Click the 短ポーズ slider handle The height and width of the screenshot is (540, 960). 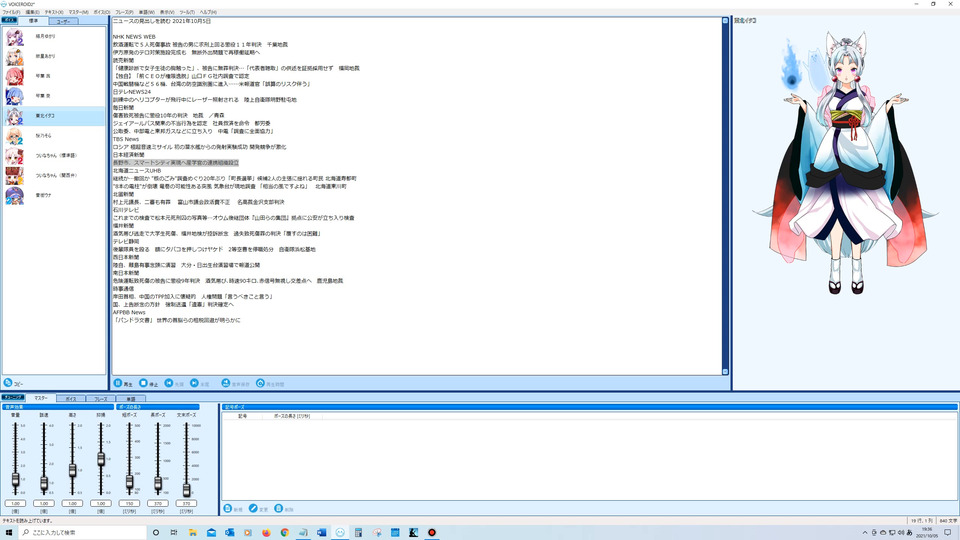(129, 482)
